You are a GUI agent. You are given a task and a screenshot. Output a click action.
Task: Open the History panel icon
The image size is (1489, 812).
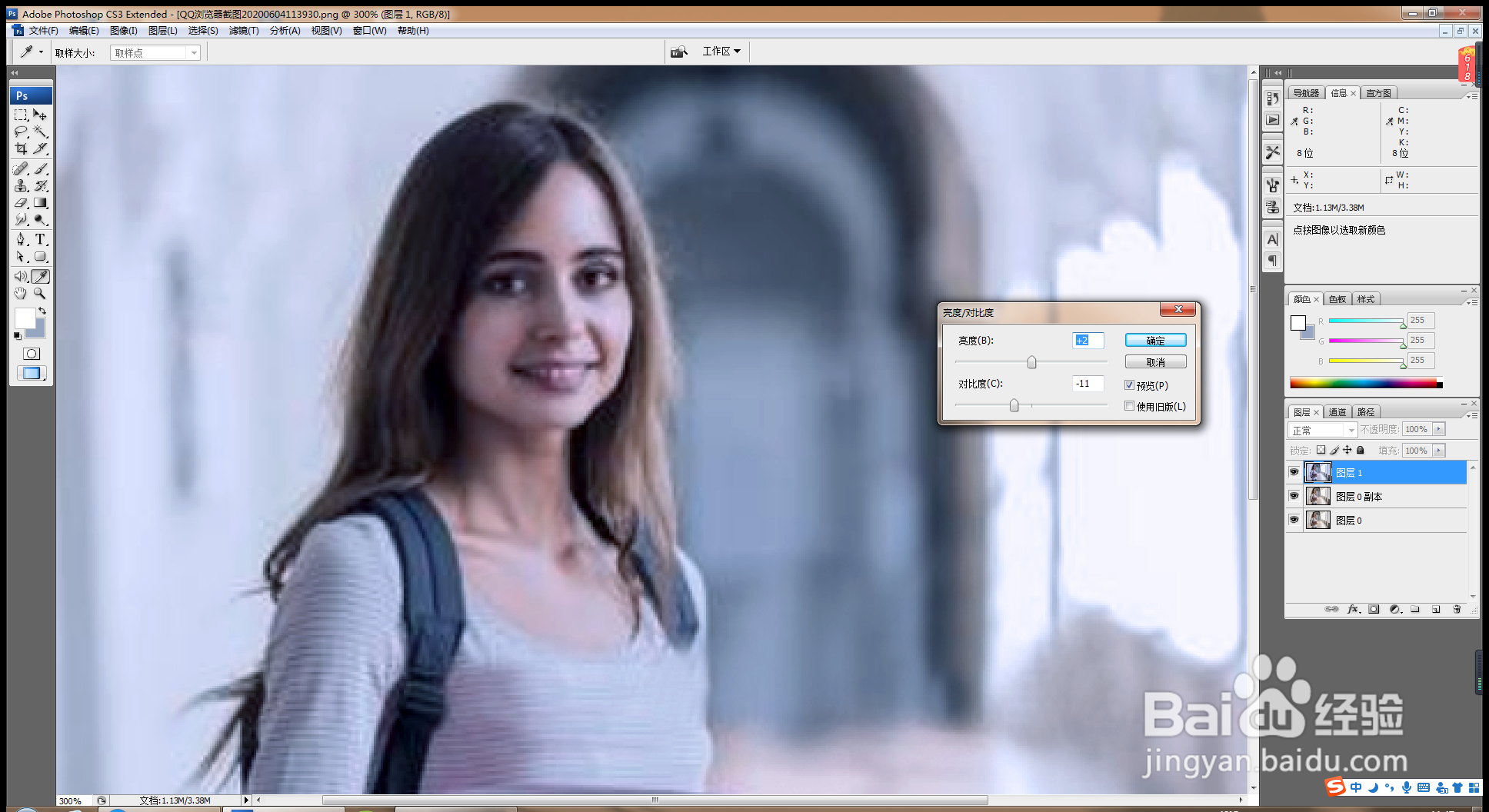pyautogui.click(x=1273, y=98)
